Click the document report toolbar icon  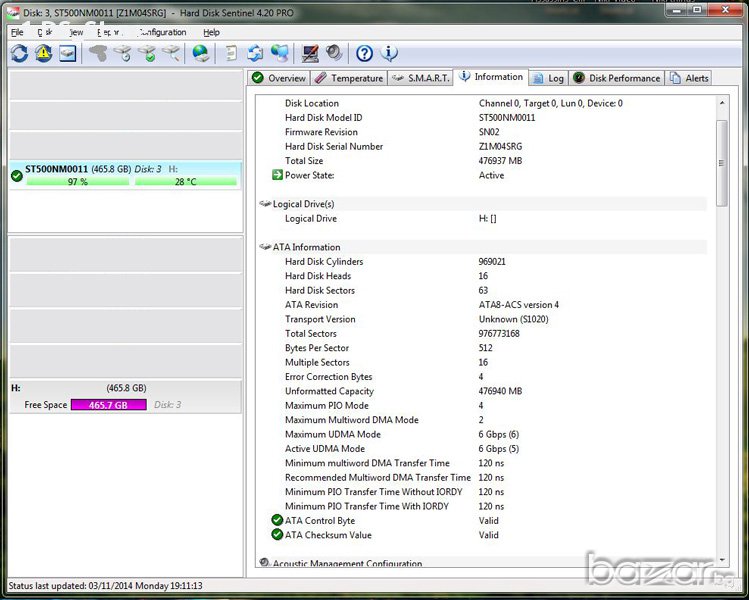coord(231,54)
